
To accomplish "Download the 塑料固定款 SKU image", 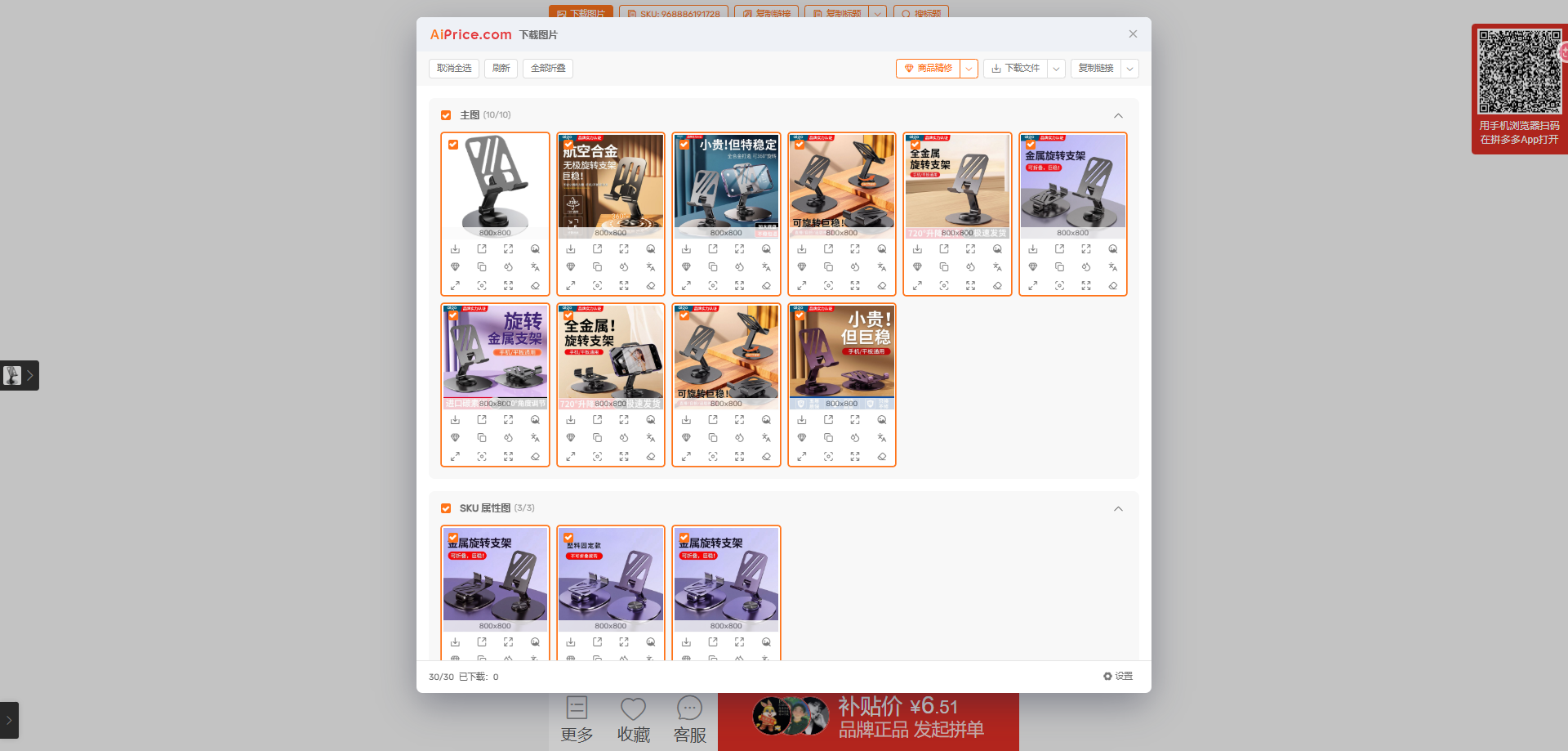I will pyautogui.click(x=571, y=642).
